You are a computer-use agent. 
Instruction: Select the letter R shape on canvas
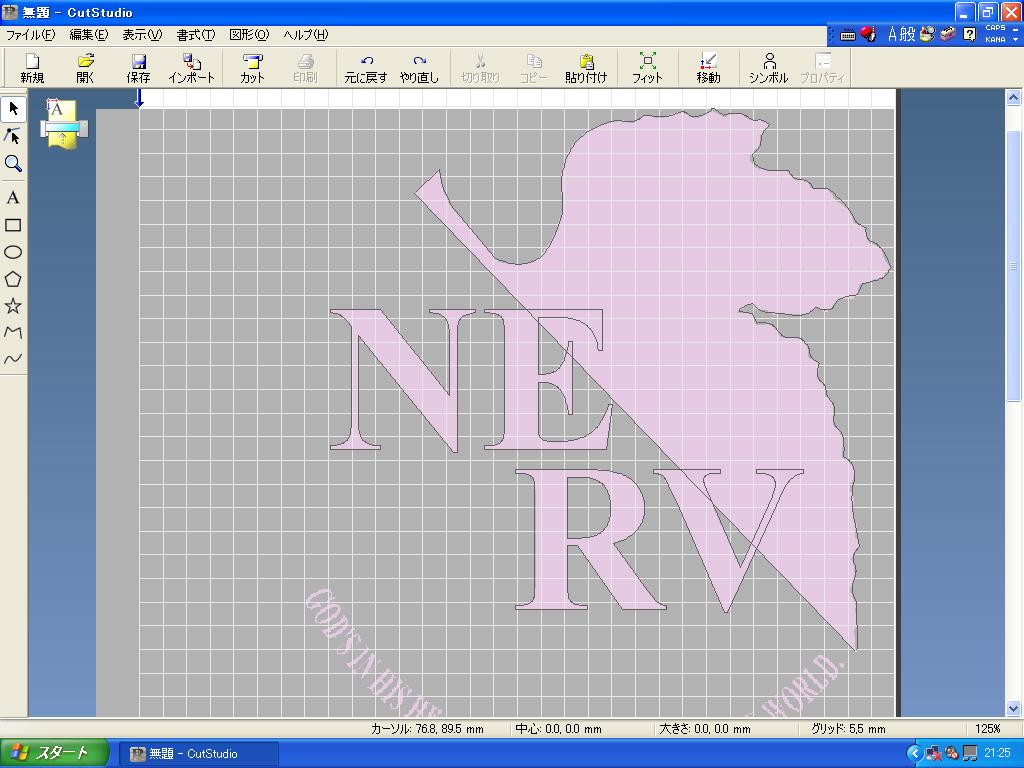click(590, 539)
